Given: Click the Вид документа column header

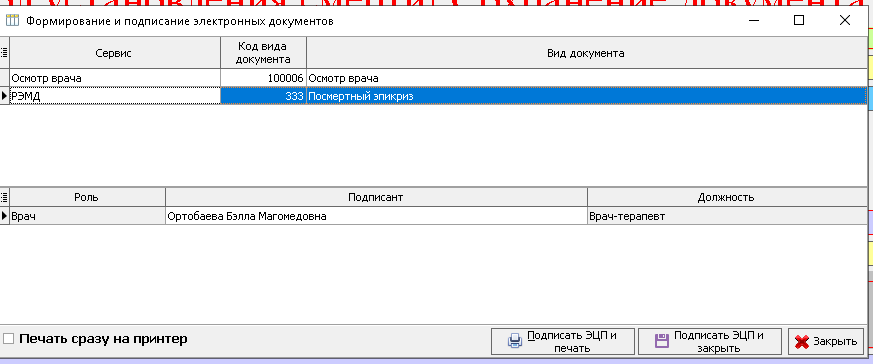Looking at the screenshot, I should (x=586, y=53).
